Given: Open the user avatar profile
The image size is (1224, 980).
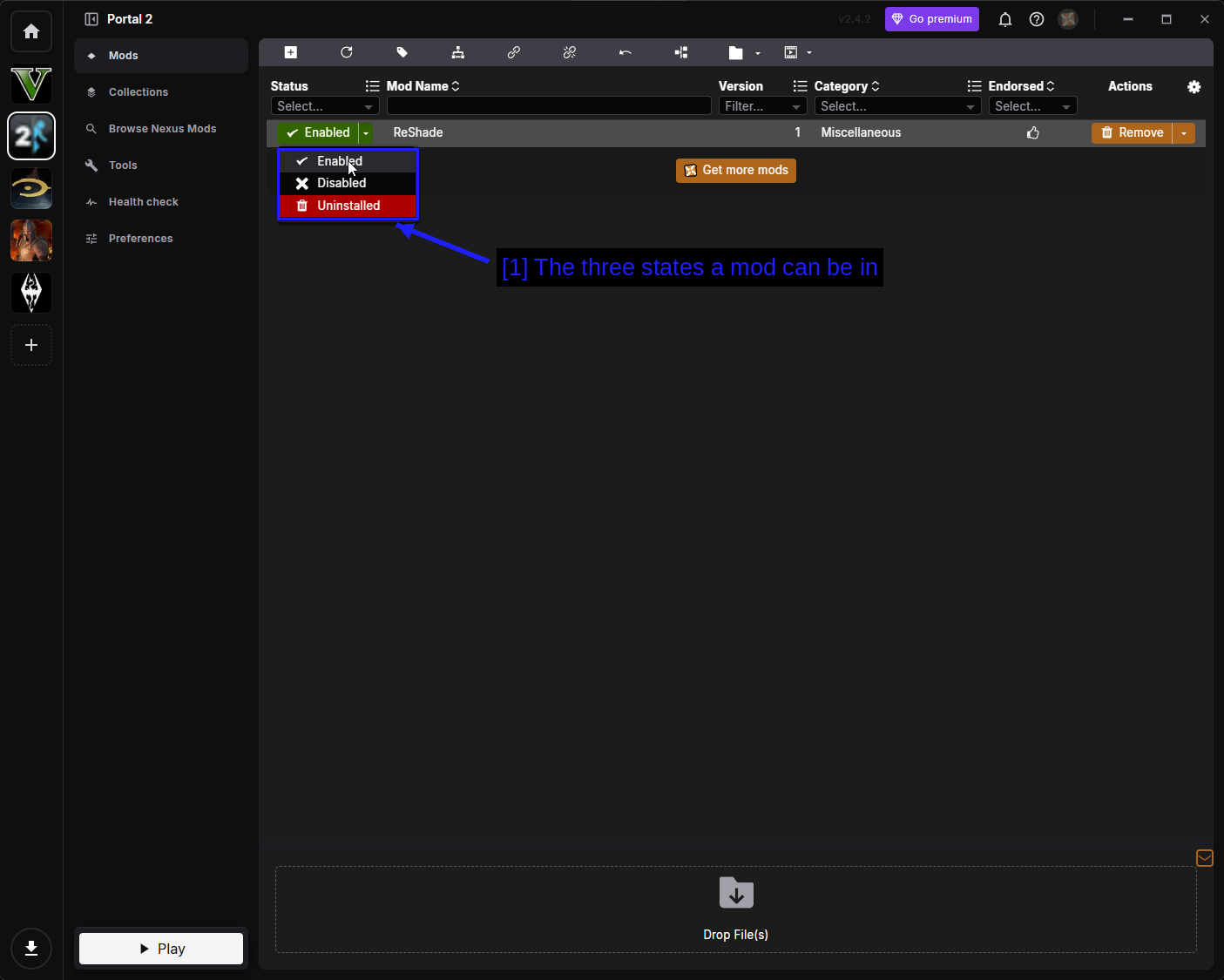Looking at the screenshot, I should [1068, 19].
